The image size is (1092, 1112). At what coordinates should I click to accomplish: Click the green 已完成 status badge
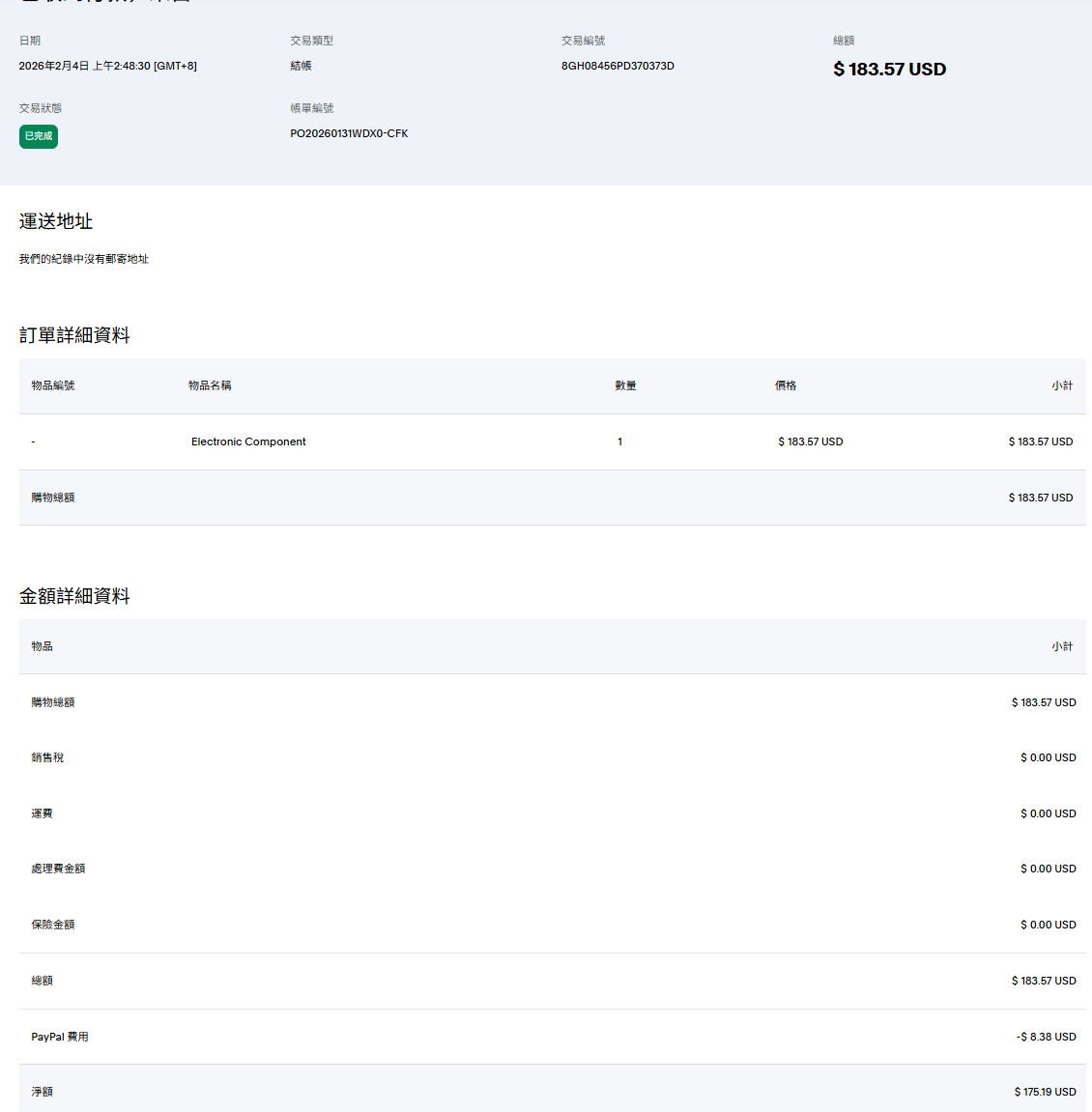click(39, 136)
